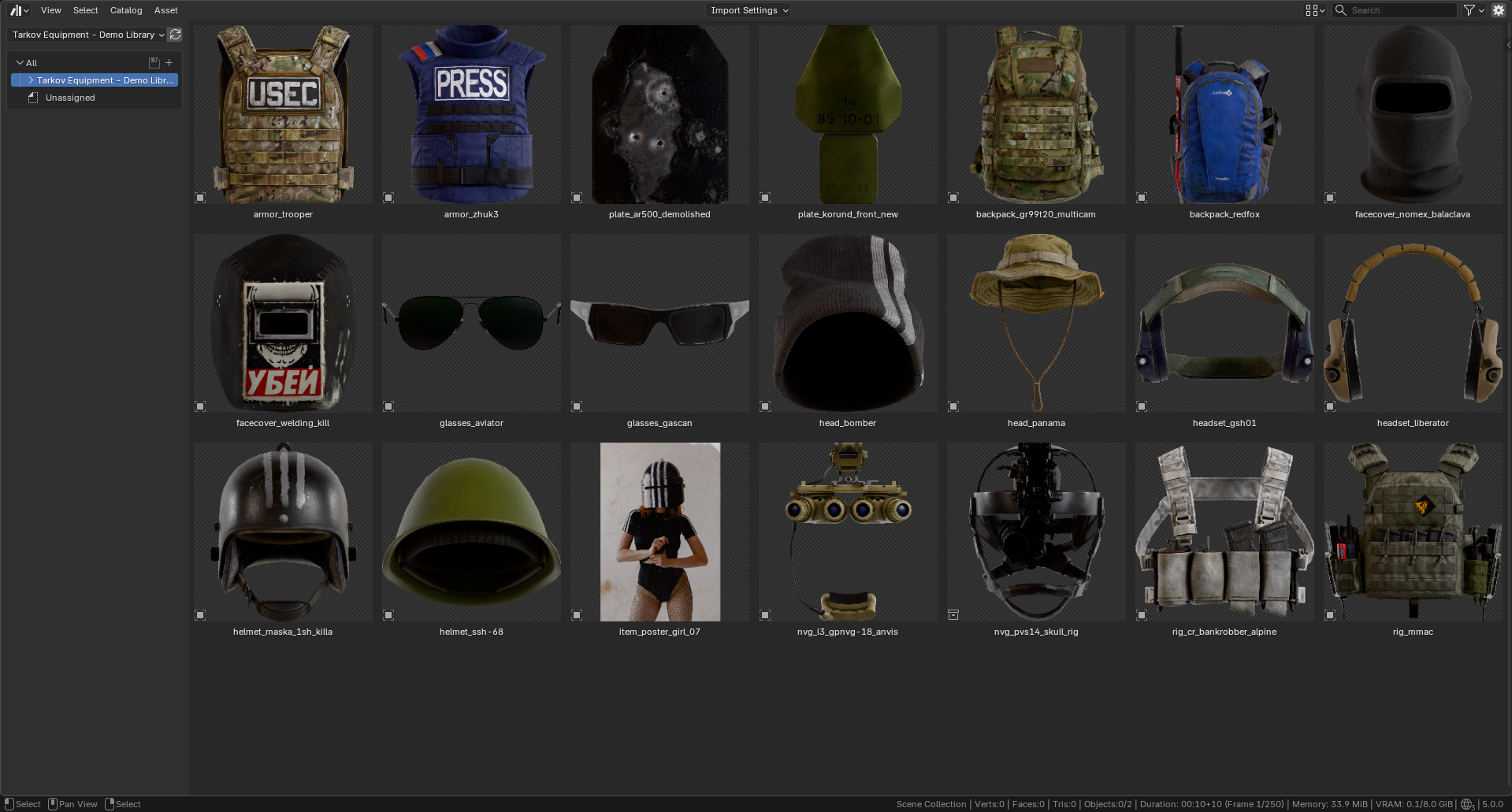
Task: Select the glasses_gascan asset
Action: coord(659,324)
